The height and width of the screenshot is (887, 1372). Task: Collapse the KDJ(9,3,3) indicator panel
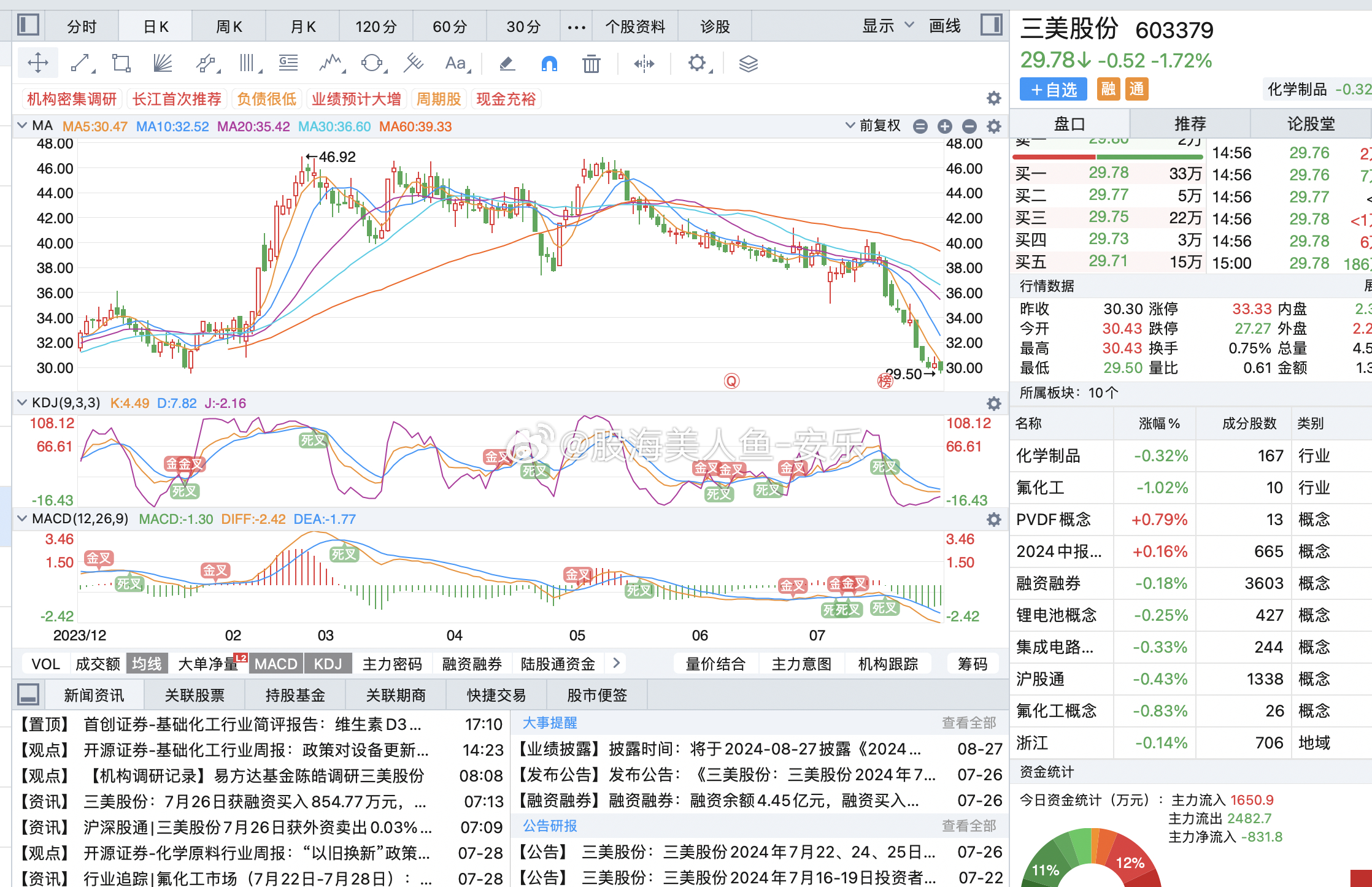tap(23, 402)
